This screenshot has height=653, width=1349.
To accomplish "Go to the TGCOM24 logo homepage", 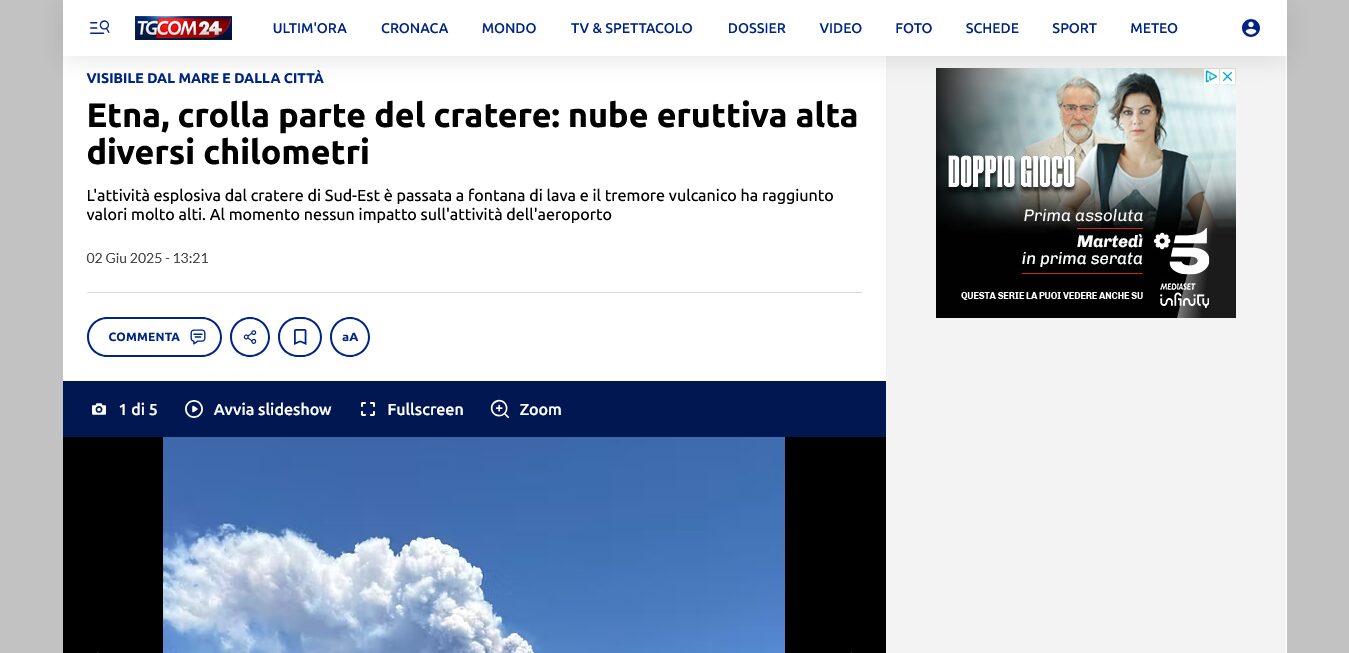I will pyautogui.click(x=183, y=28).
